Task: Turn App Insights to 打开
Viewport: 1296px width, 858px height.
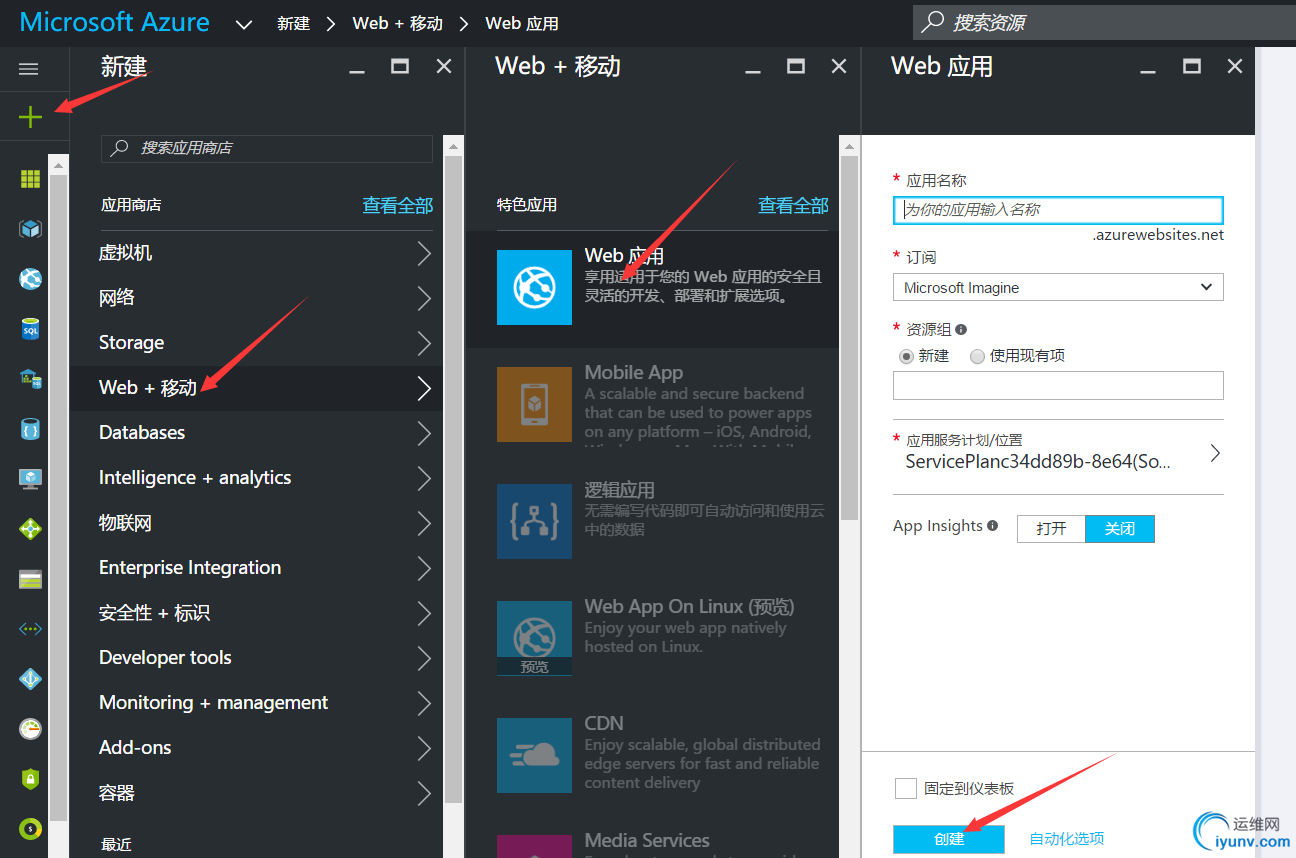Action: [1051, 529]
